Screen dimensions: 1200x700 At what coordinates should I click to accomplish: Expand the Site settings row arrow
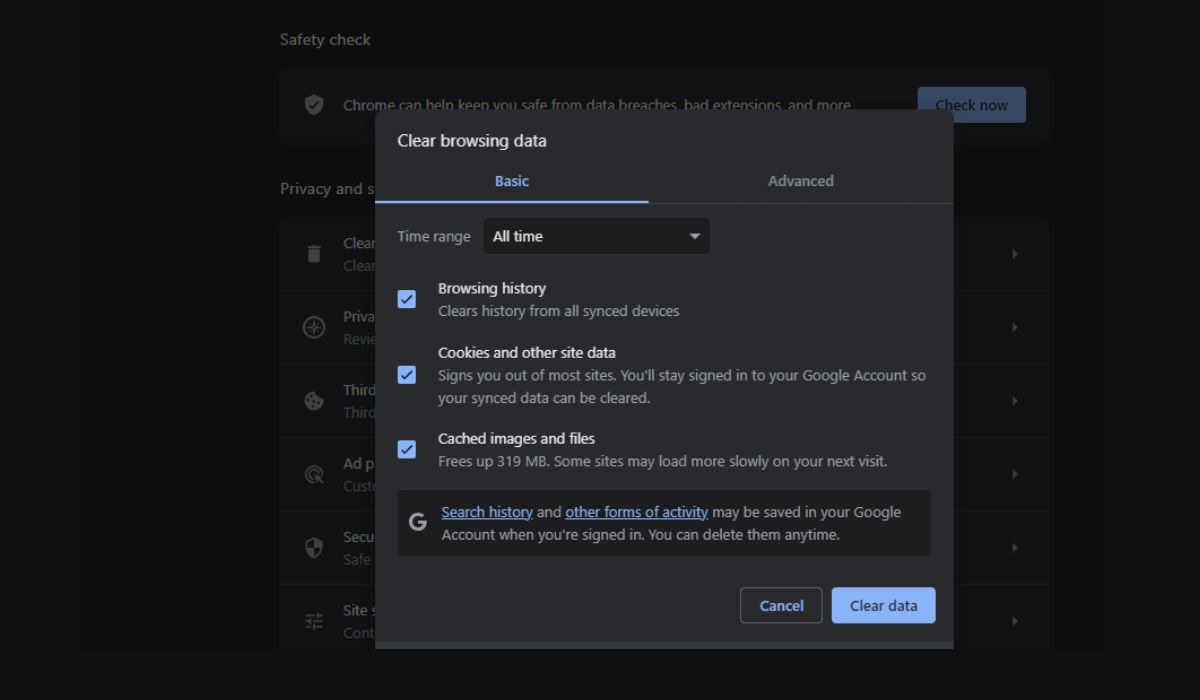click(x=1014, y=621)
